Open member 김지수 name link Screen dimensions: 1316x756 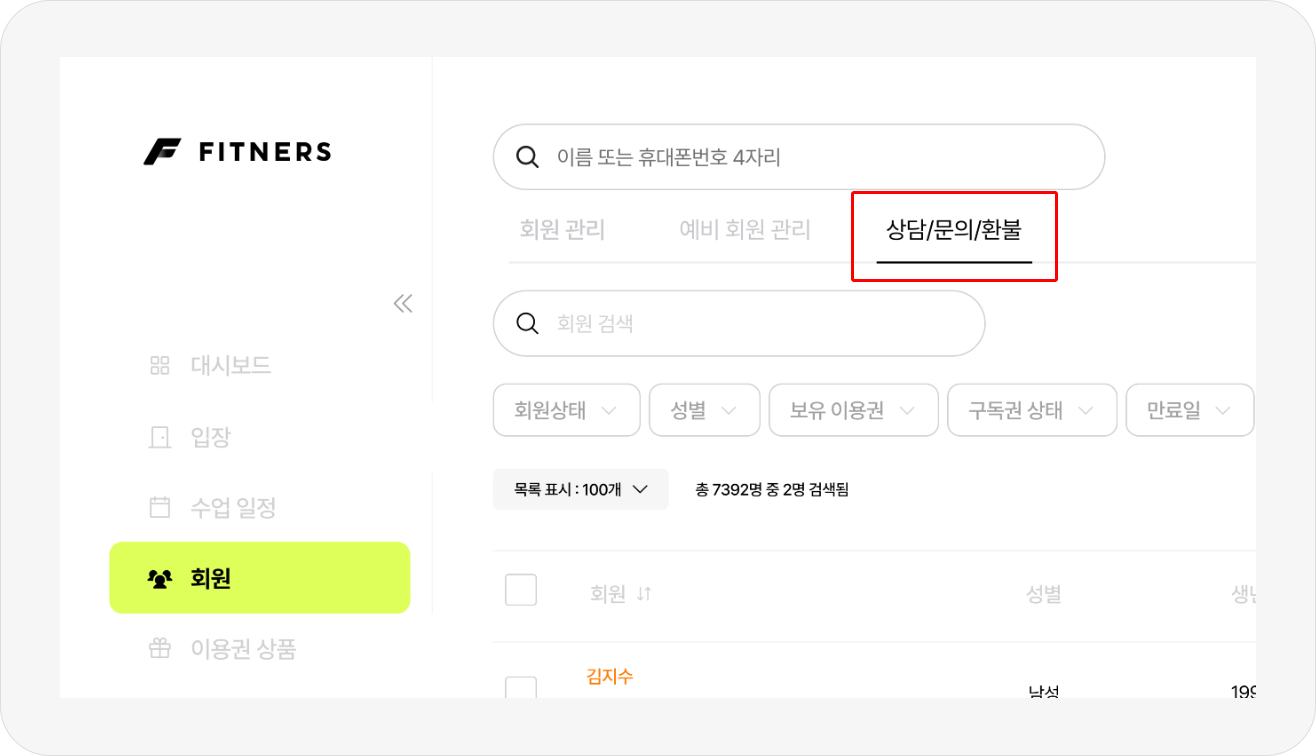(609, 677)
